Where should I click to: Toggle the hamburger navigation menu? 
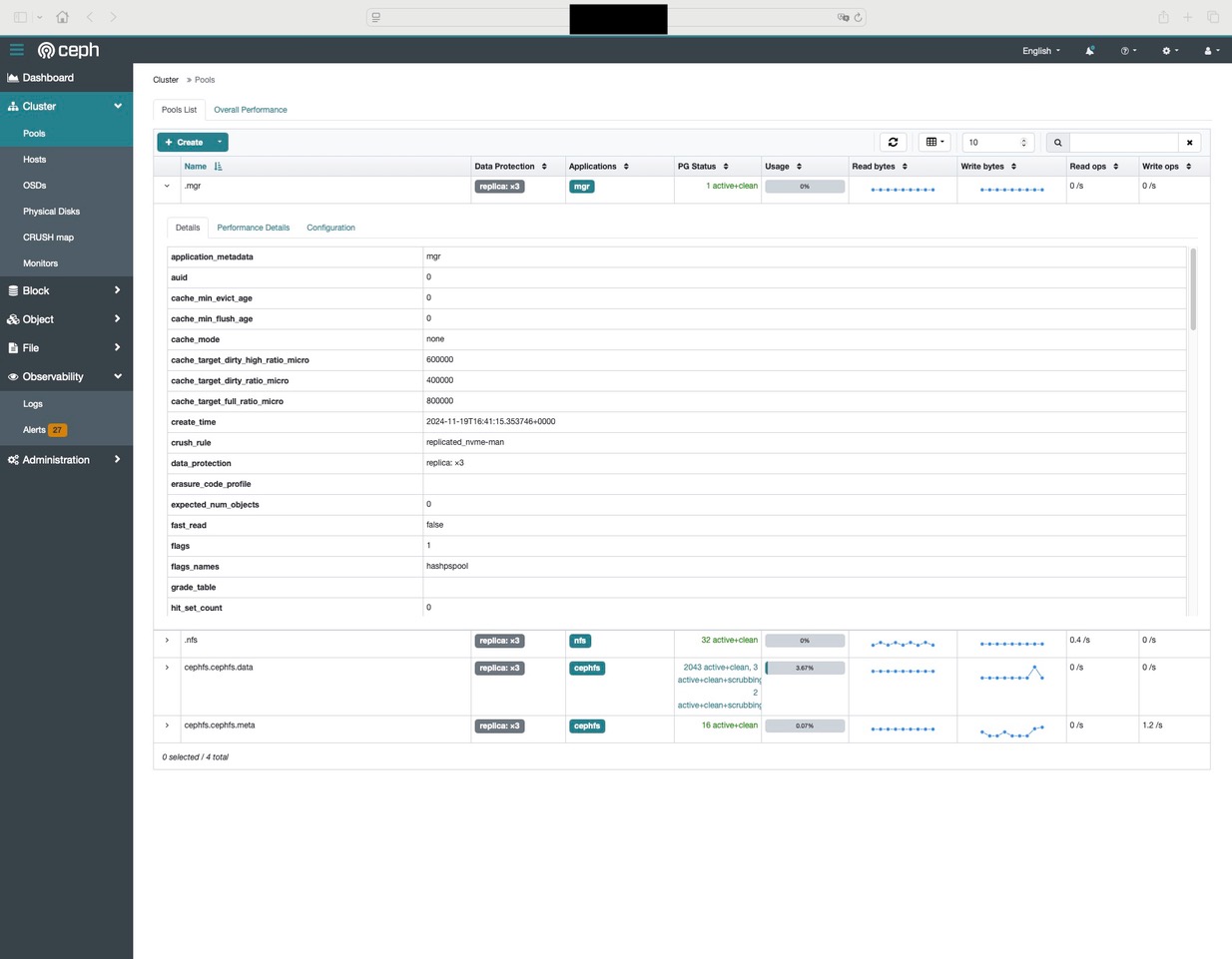pos(17,49)
